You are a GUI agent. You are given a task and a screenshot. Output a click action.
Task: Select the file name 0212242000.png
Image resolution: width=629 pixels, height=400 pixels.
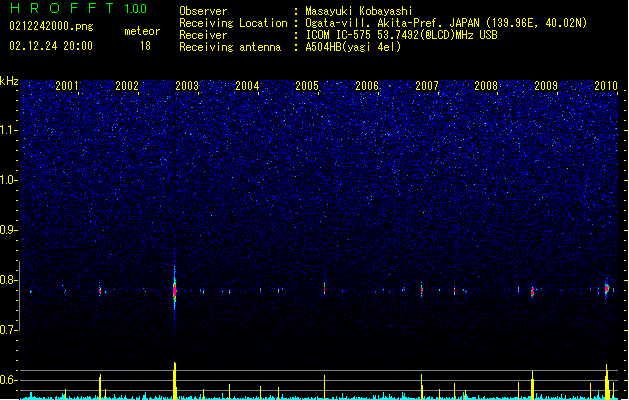51,26
